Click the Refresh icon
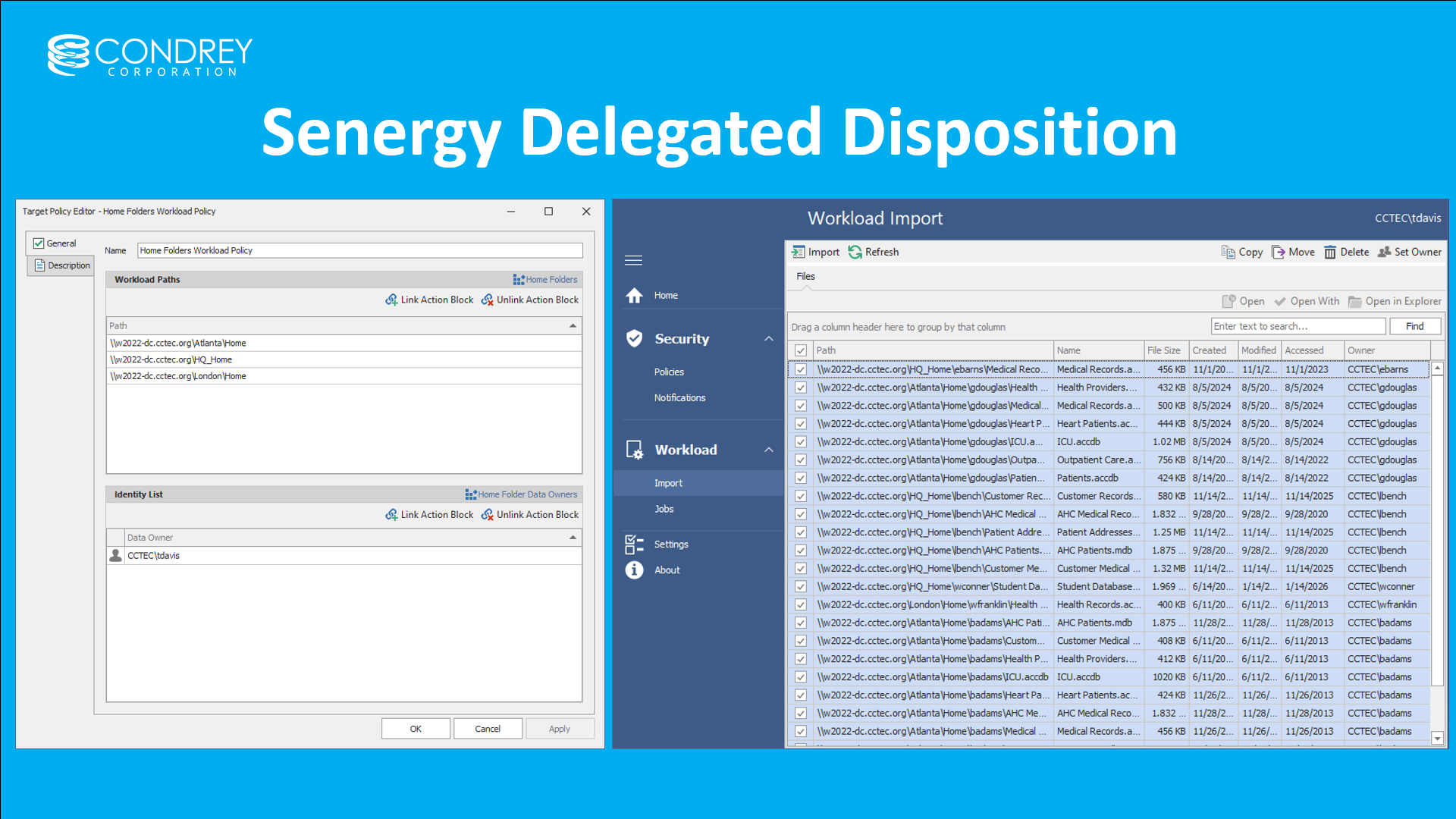Viewport: 1456px width, 819px height. coord(855,252)
